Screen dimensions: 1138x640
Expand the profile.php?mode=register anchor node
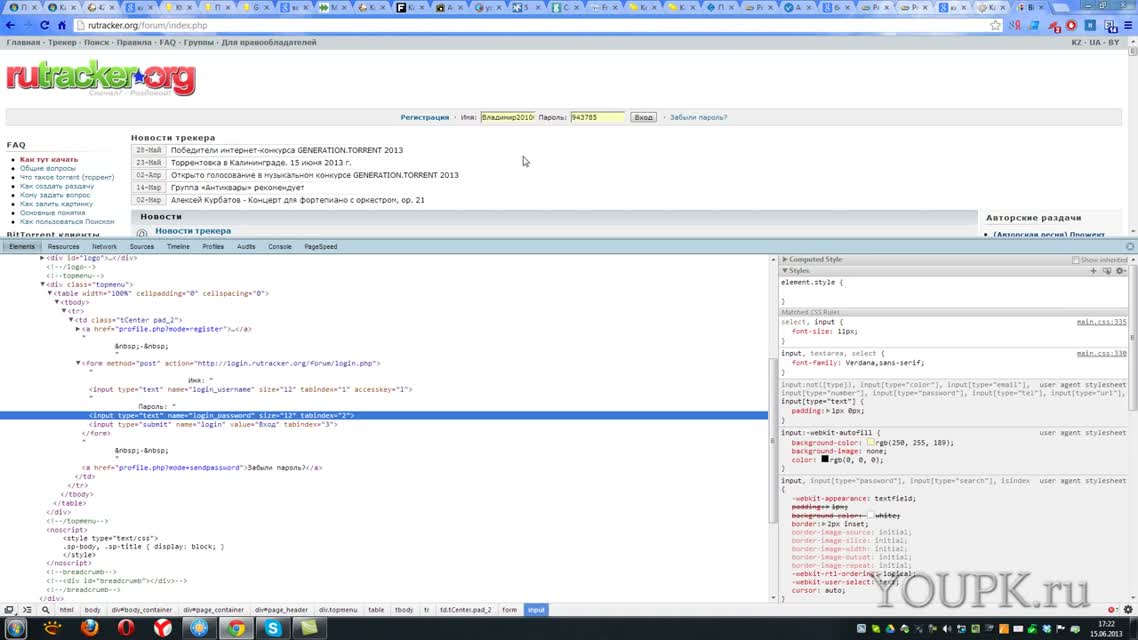click(78, 329)
